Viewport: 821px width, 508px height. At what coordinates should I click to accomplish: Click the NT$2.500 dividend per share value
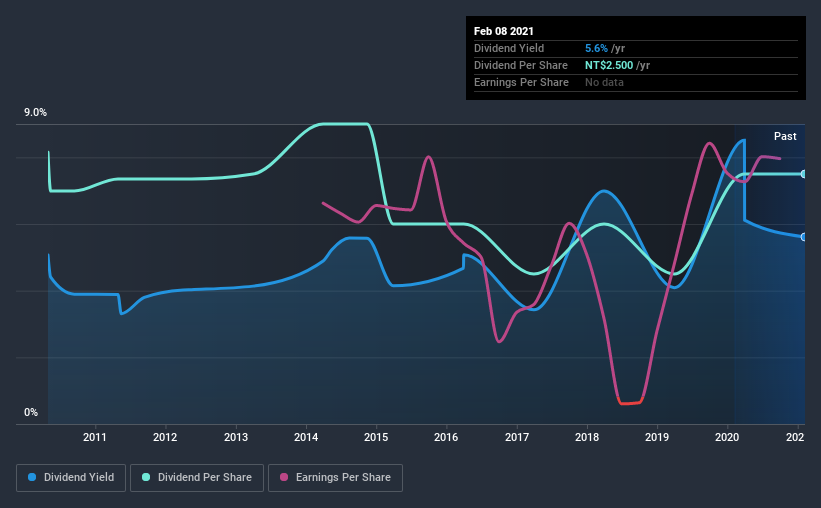609,65
